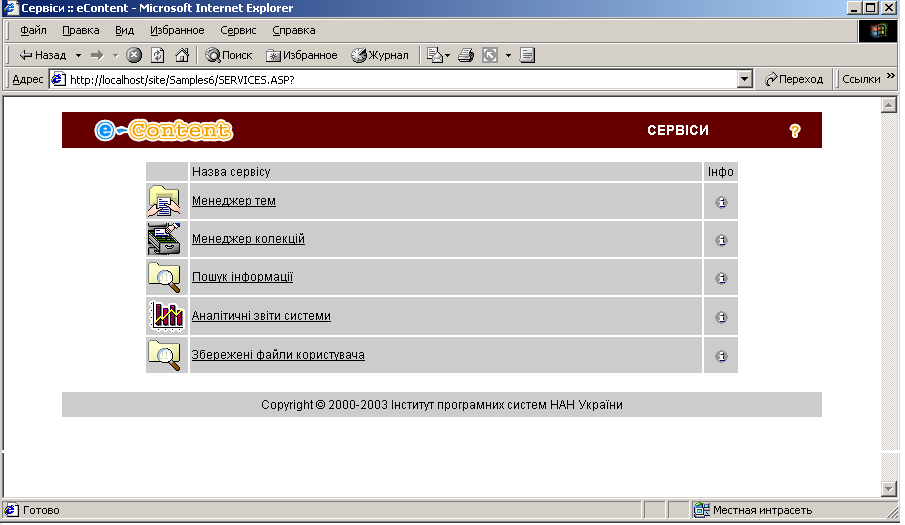
Task: Click the Forward arrow button
Action: click(97, 55)
